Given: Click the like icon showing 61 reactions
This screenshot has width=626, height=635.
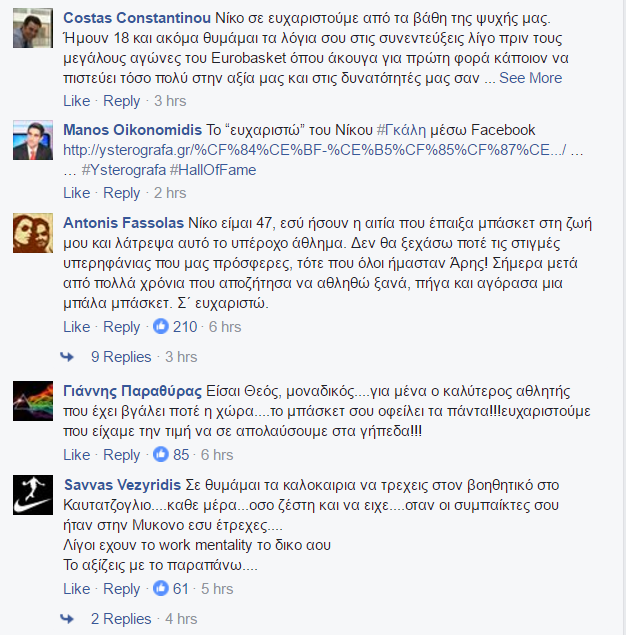Looking at the screenshot, I should (161, 588).
